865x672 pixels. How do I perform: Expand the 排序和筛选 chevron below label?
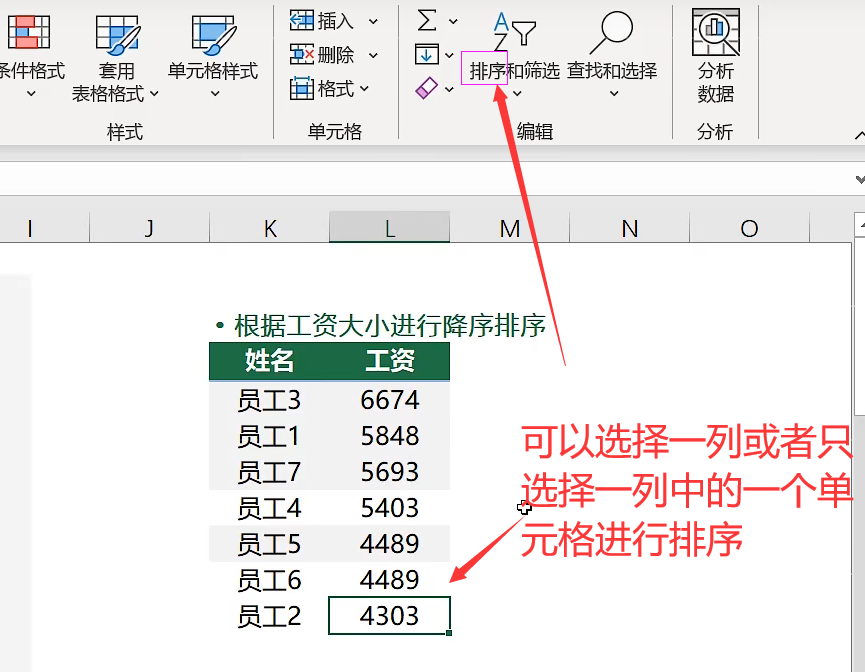(517, 94)
